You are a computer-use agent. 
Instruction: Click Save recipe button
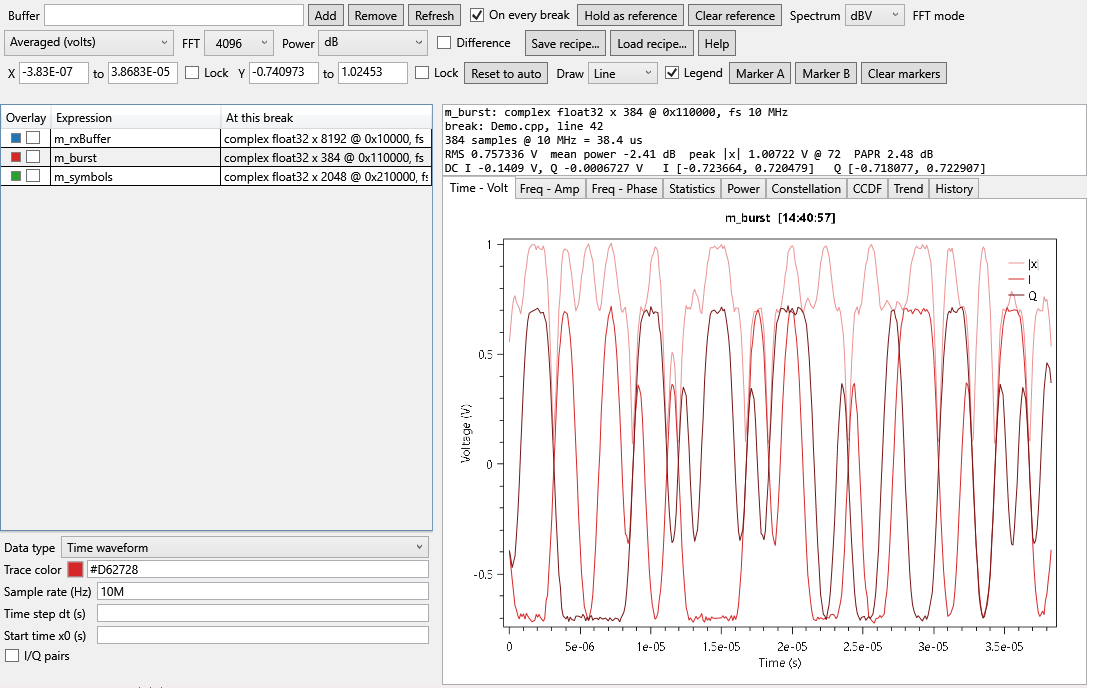[x=565, y=43]
